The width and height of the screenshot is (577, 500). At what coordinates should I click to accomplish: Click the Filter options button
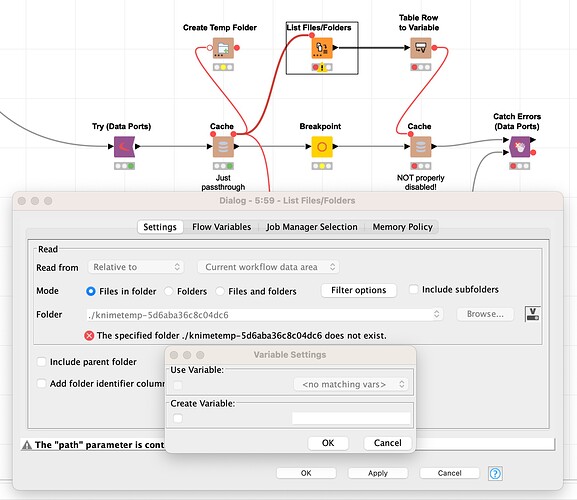[x=359, y=290]
